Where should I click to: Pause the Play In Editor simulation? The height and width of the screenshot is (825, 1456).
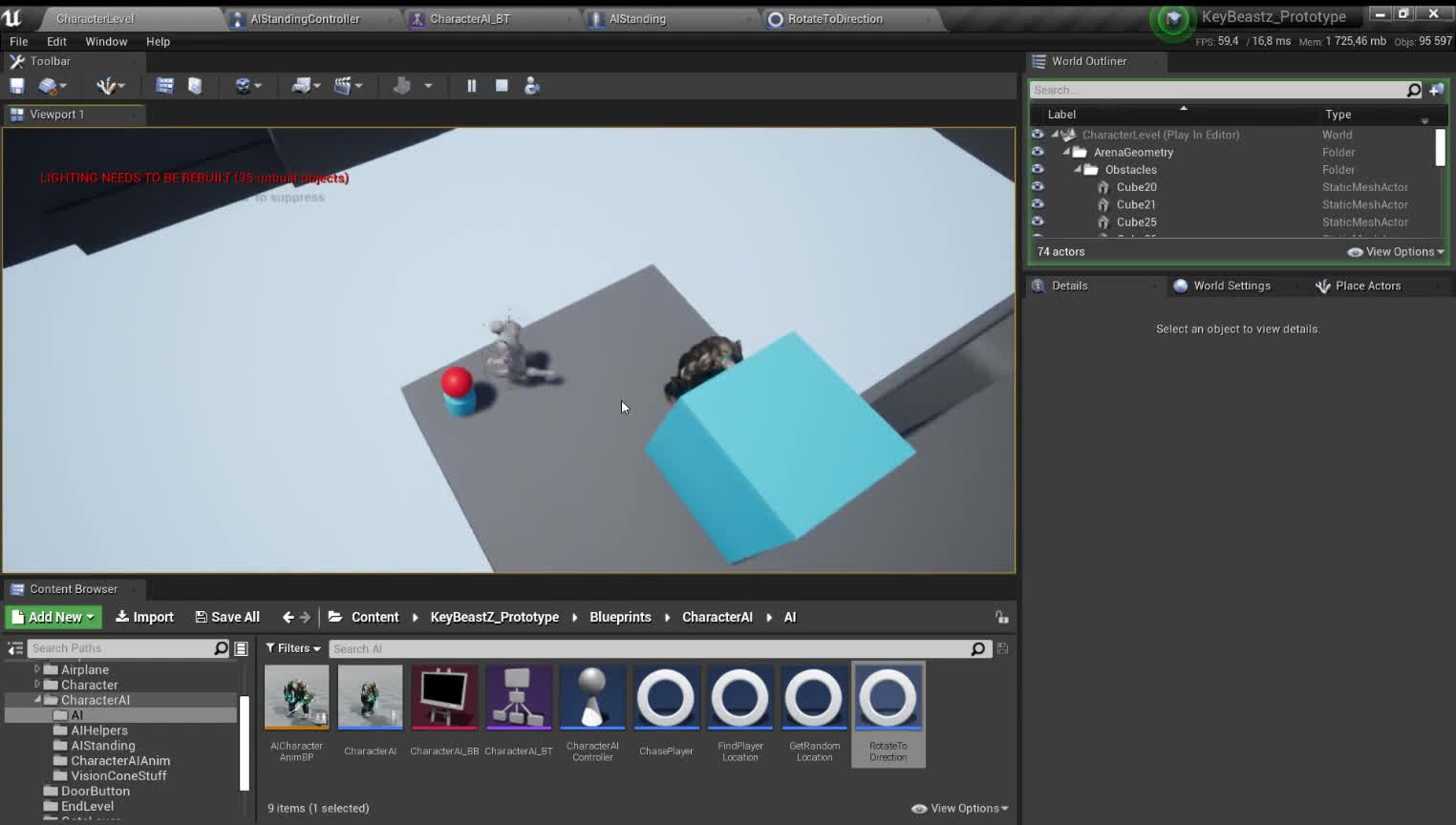(x=471, y=86)
